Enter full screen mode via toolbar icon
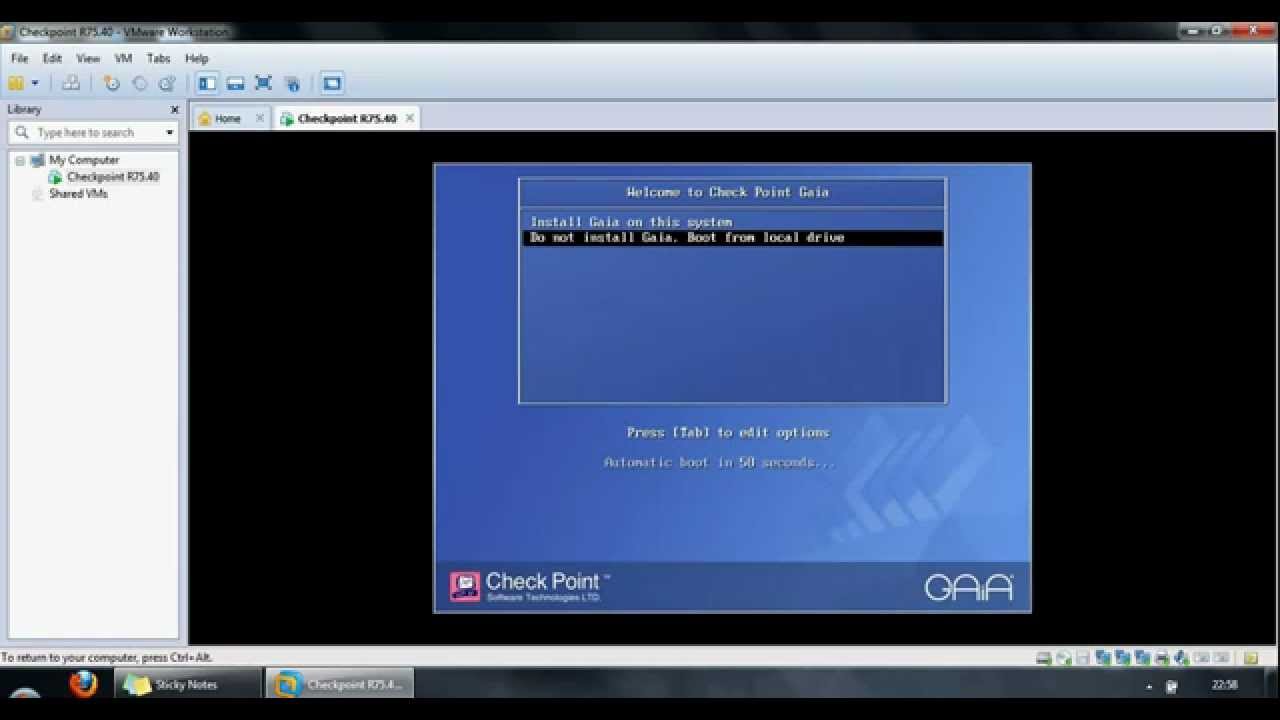Screen dimensions: 1280x720 pyautogui.click(x=263, y=83)
